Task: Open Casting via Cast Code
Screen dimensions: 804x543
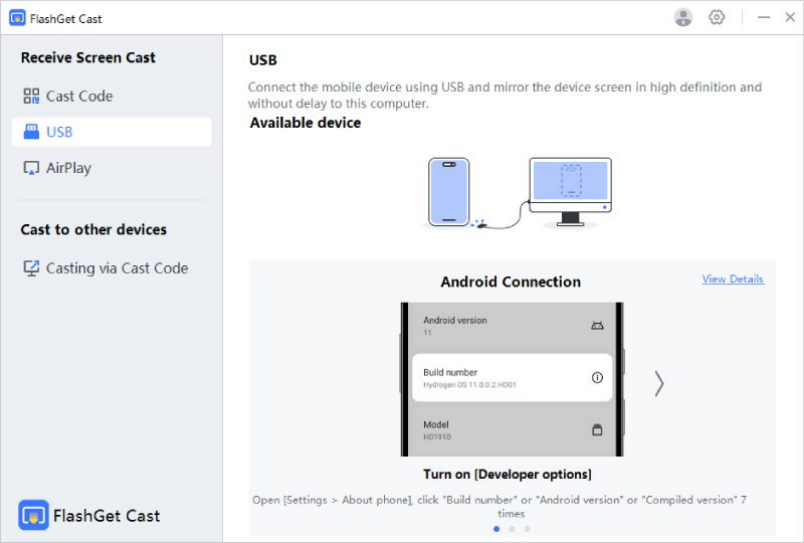Action: click(x=116, y=268)
